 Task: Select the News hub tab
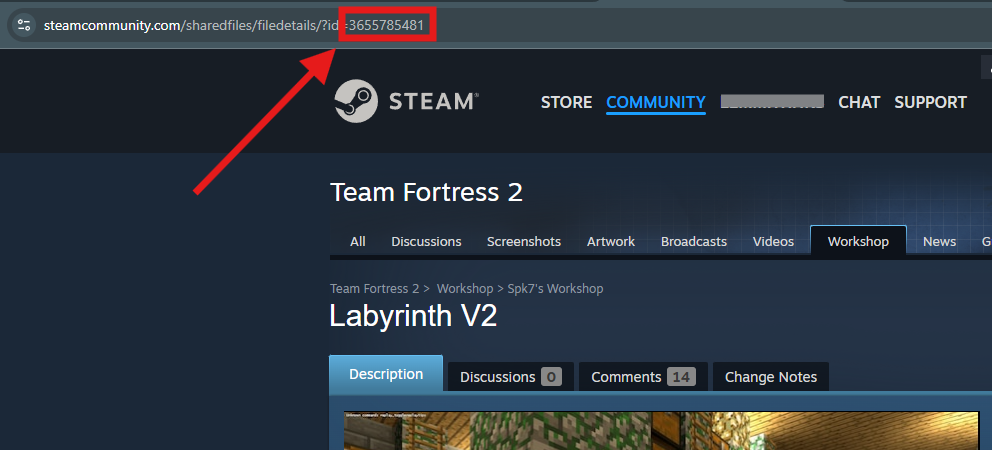tap(939, 241)
